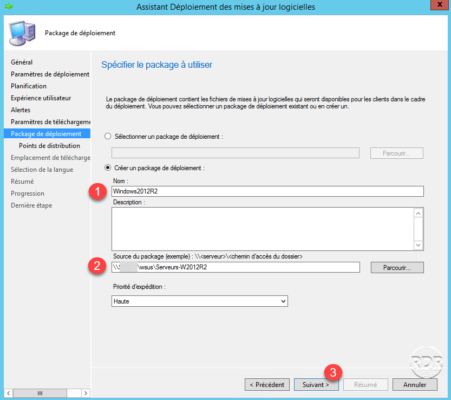
Task: Browse for the package source folder
Action: 397,267
